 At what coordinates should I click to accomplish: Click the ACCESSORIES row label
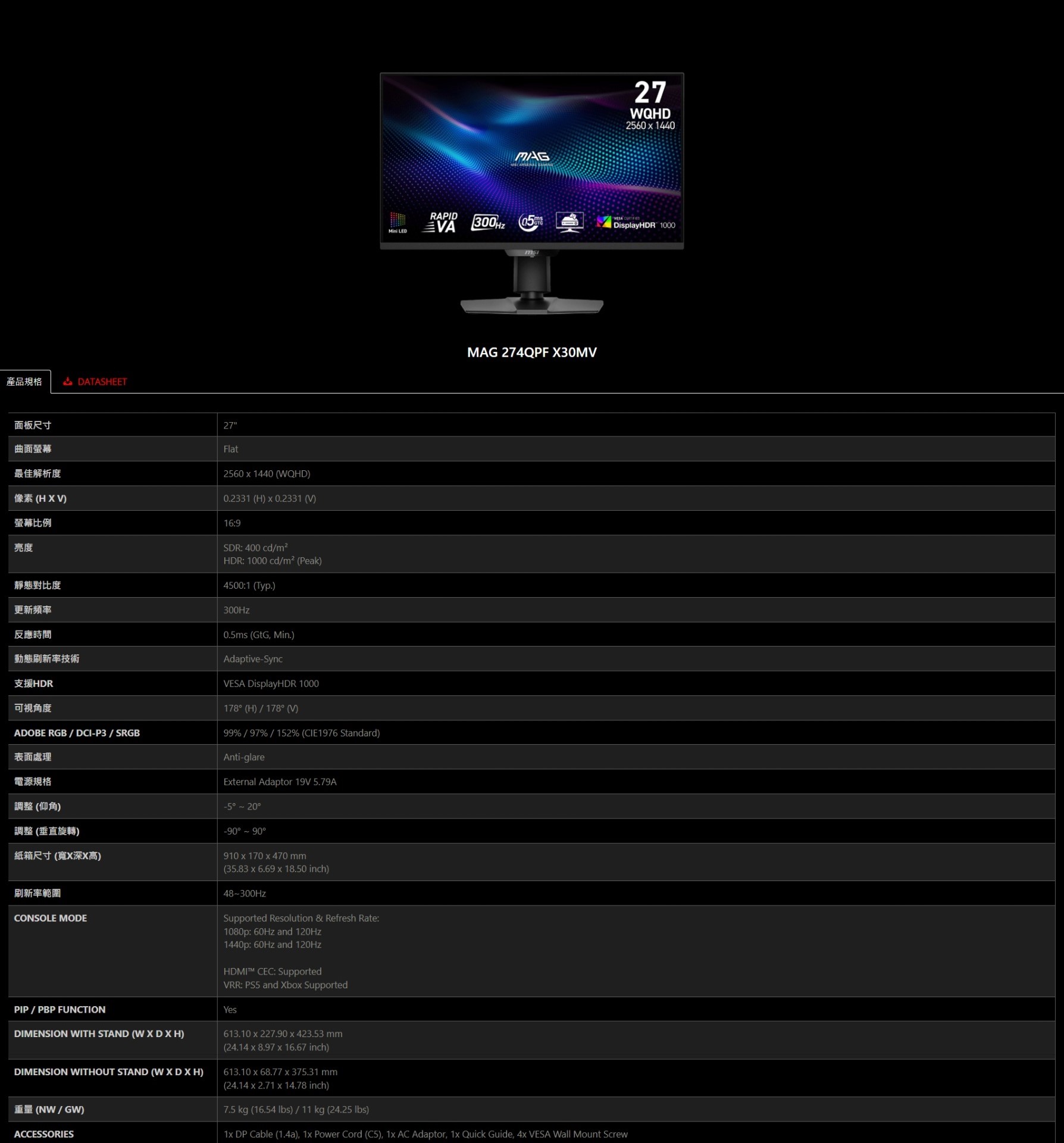pyautogui.click(x=44, y=1134)
